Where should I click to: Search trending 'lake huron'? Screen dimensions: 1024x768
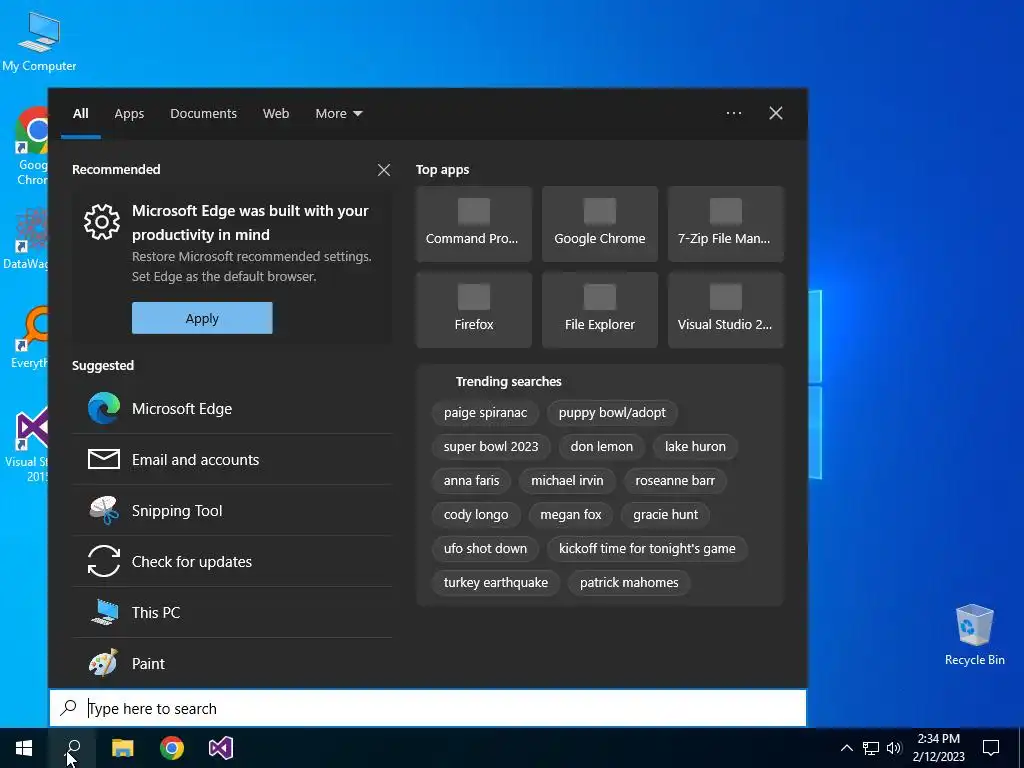pos(695,447)
